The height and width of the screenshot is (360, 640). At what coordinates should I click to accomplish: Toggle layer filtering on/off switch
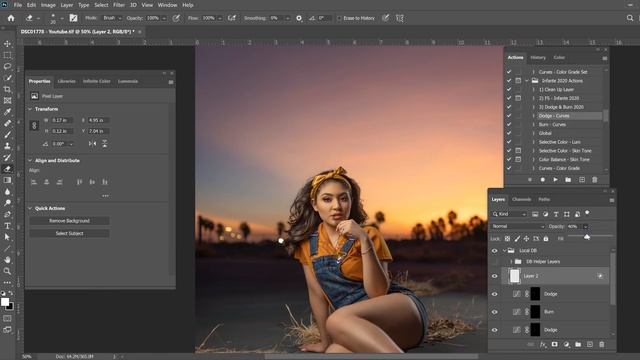point(587,213)
